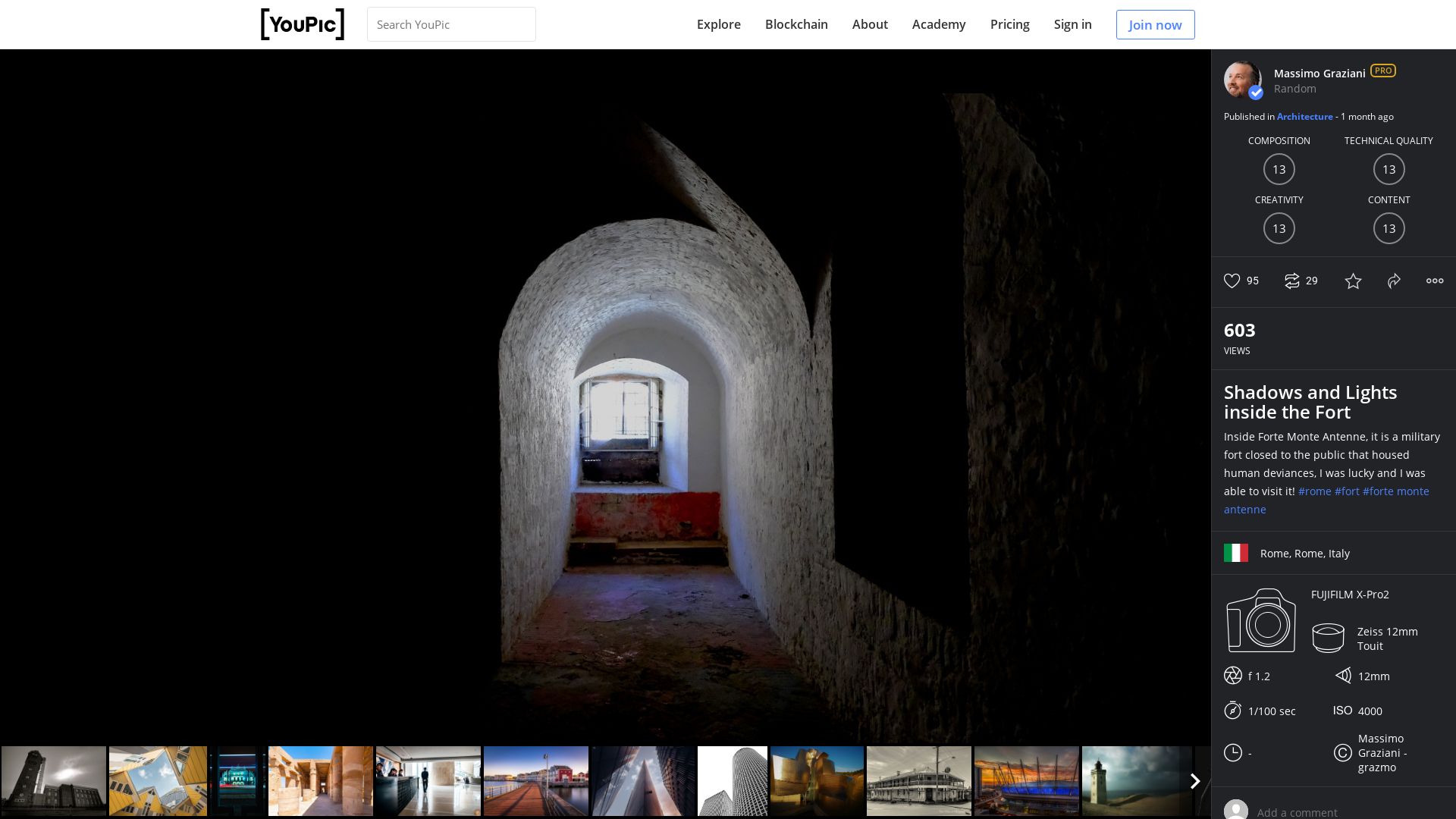Click Massimo Graziani's profile avatar
The image size is (1456, 819).
point(1243,80)
